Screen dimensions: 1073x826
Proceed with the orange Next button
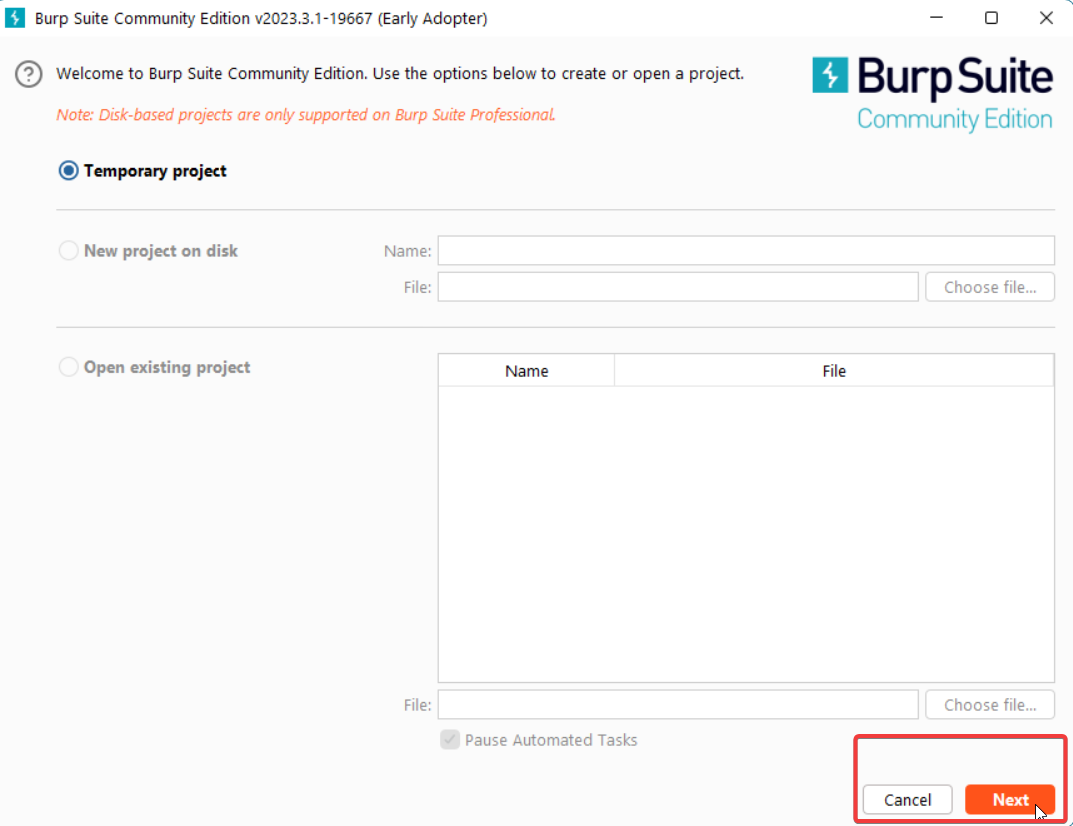coord(1009,800)
